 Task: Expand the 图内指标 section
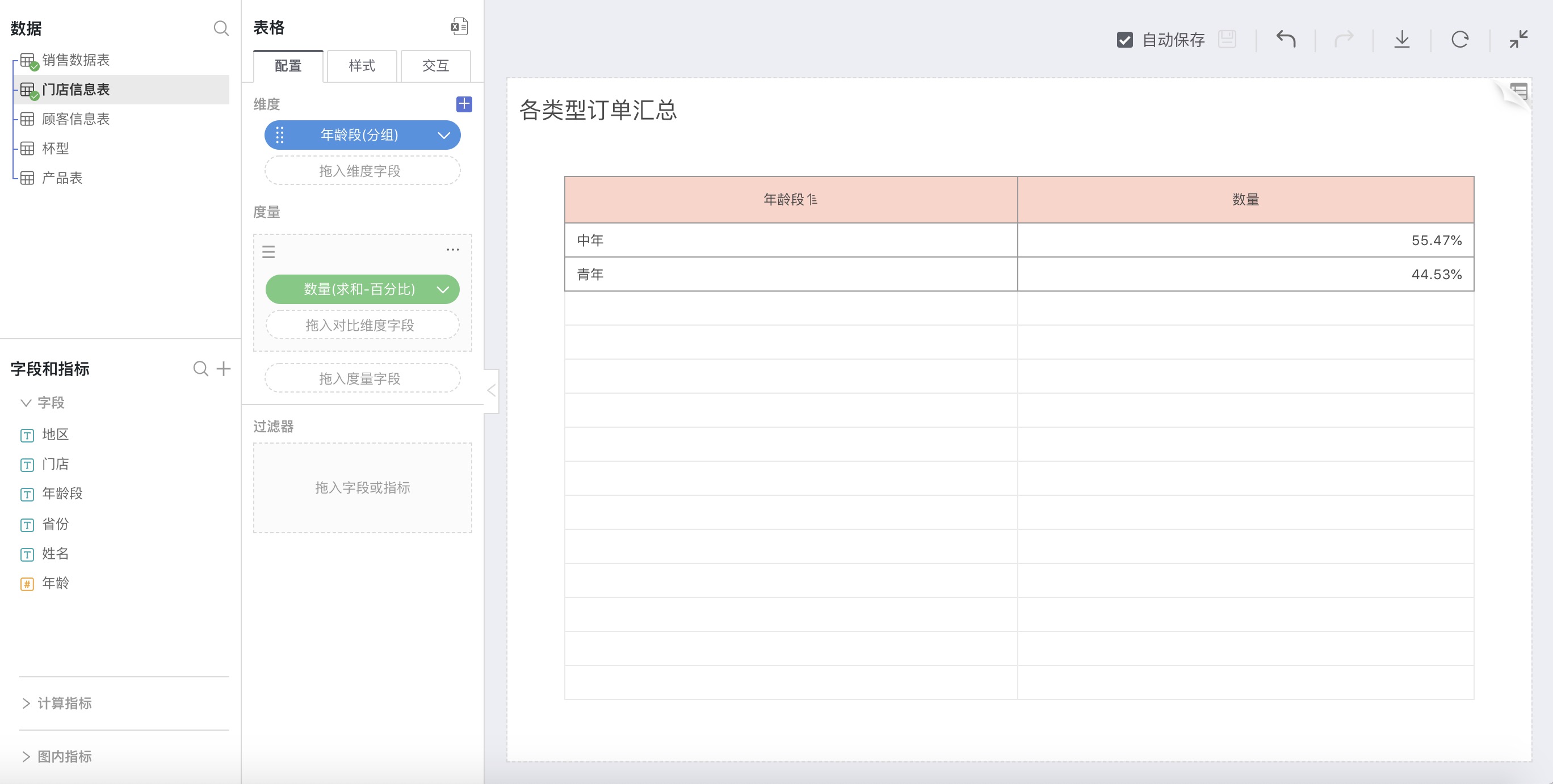click(x=26, y=756)
